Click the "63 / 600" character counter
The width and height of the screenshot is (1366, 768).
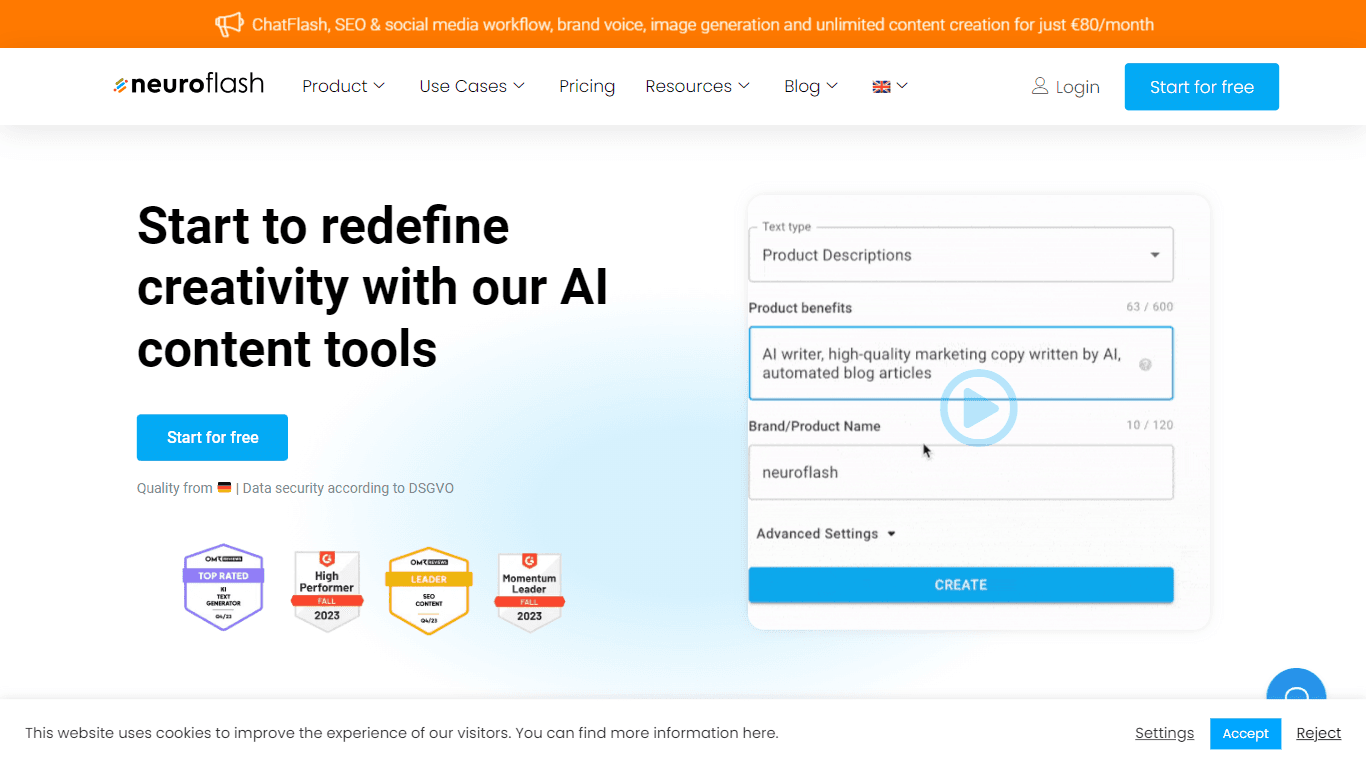(x=1150, y=307)
